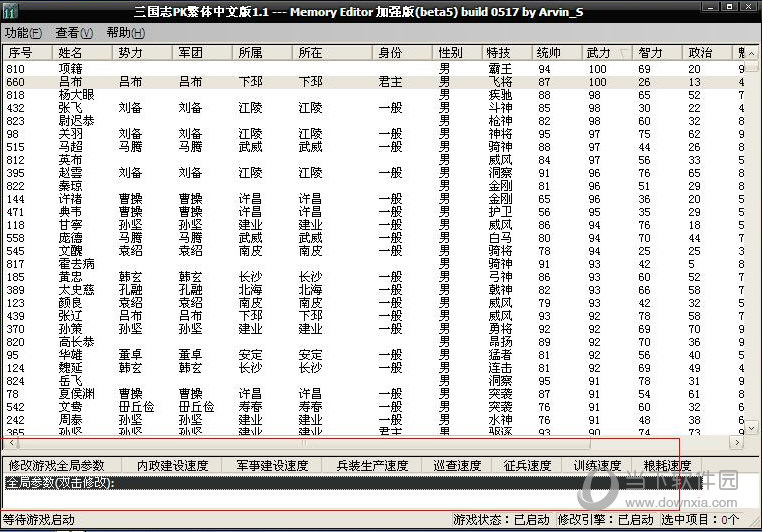This screenshot has width=762, height=532.
Task: Sort by 序号 column header
Action: click(28, 52)
